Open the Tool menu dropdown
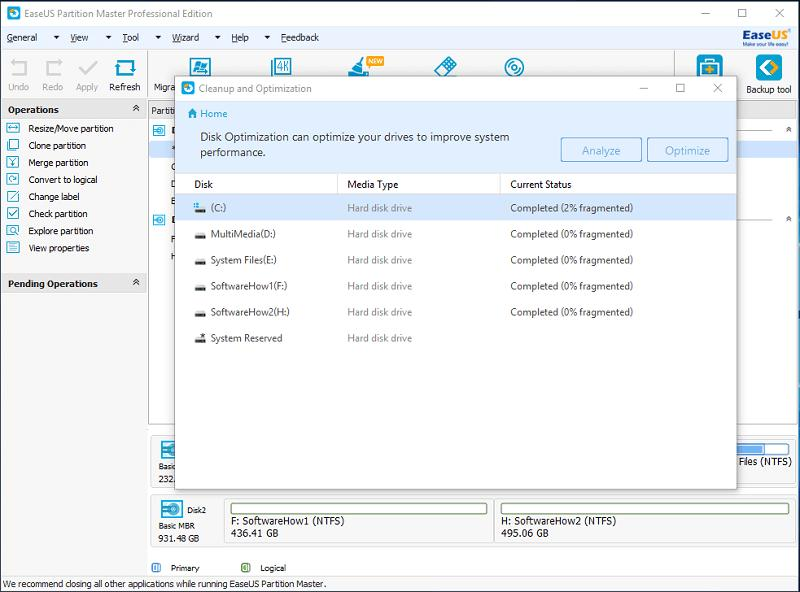800x592 pixels. click(131, 38)
